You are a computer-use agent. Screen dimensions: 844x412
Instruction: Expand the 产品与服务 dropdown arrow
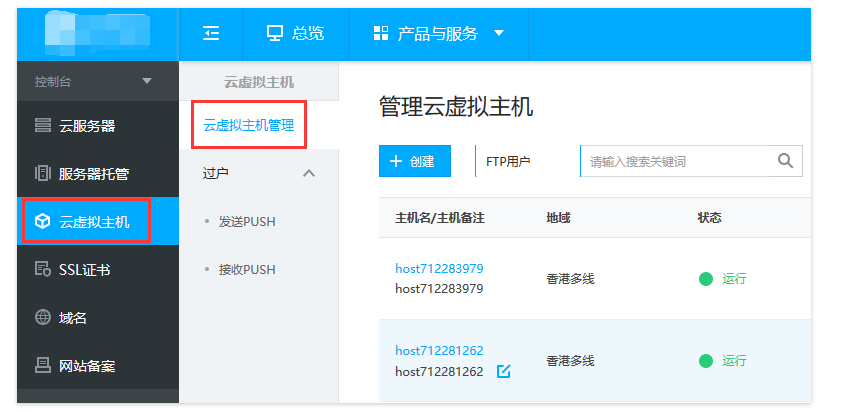tap(499, 33)
